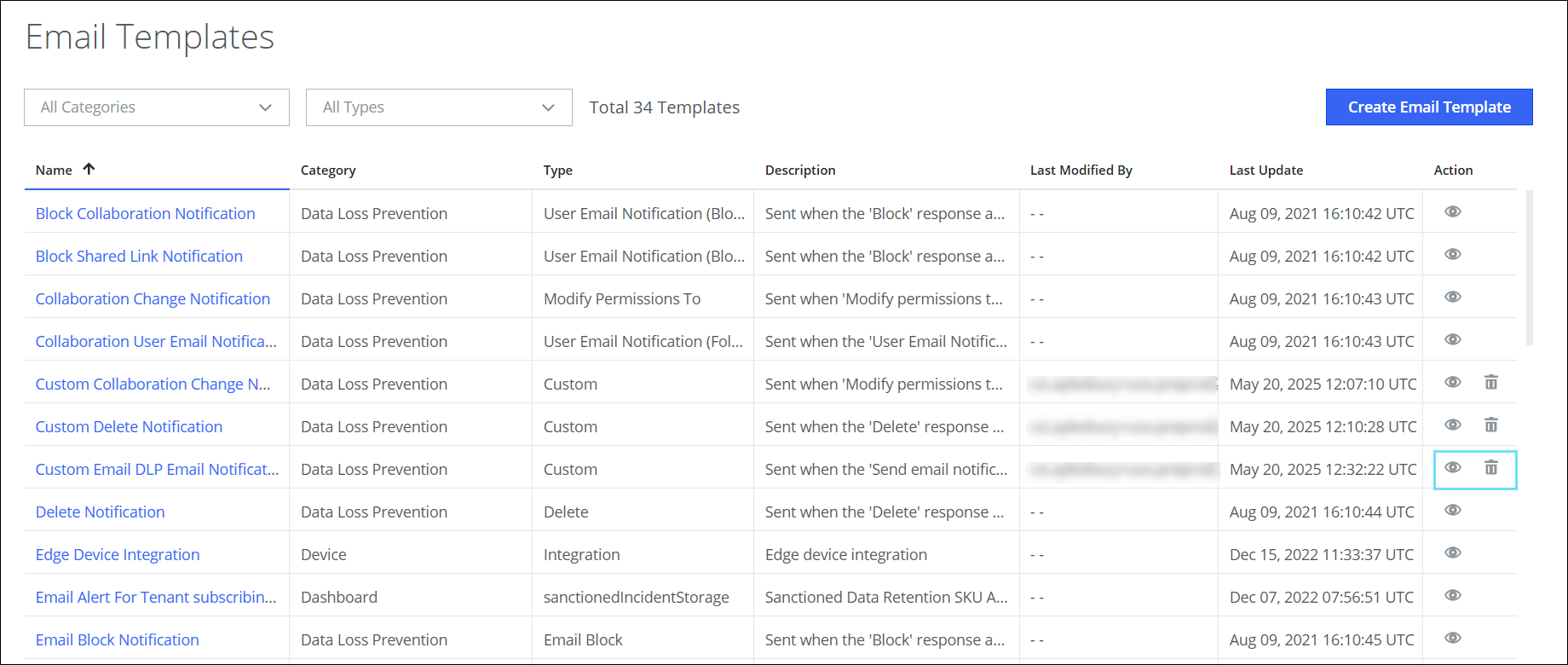Image resolution: width=1568 pixels, height=665 pixels.
Task: Open Email Alert For Tenant template link
Action: (156, 597)
